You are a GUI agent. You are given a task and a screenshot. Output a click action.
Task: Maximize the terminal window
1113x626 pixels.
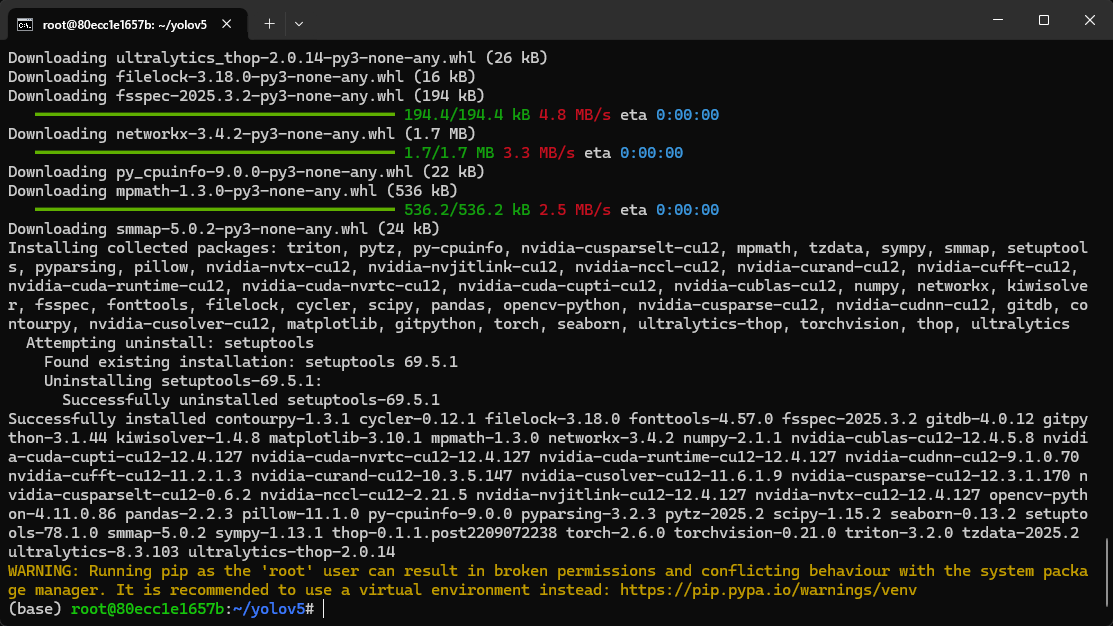coord(1043,20)
